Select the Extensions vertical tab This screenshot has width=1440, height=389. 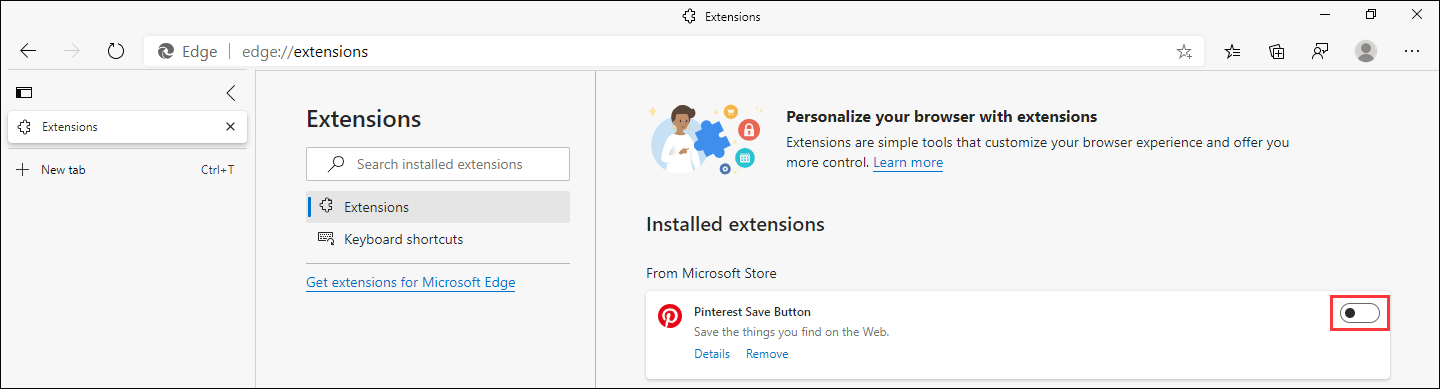(128, 127)
